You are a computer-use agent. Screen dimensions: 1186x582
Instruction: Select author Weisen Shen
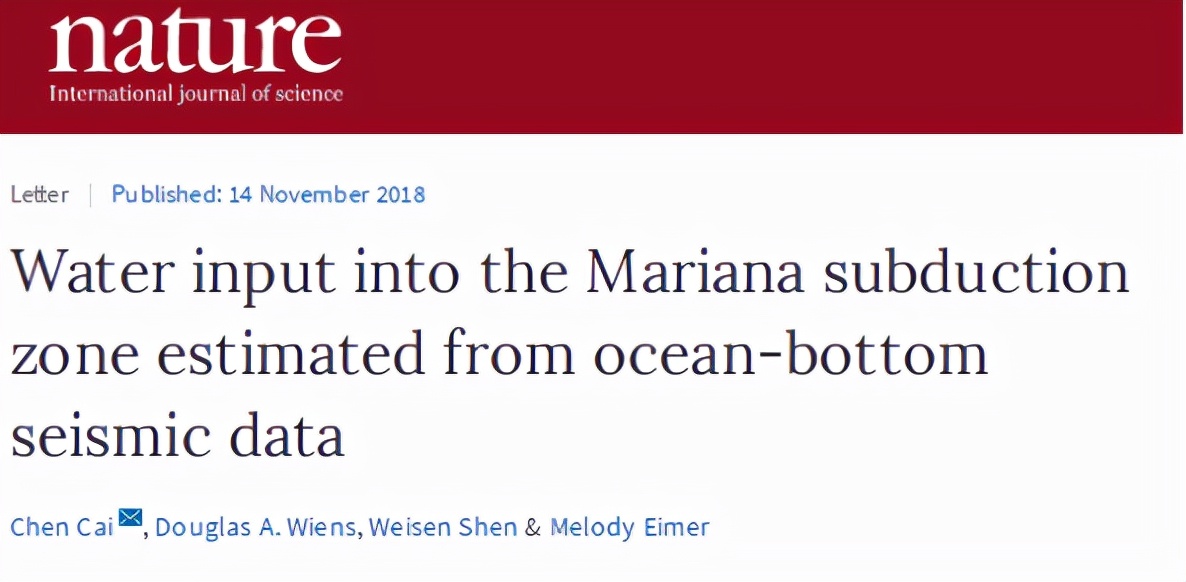coord(443,527)
